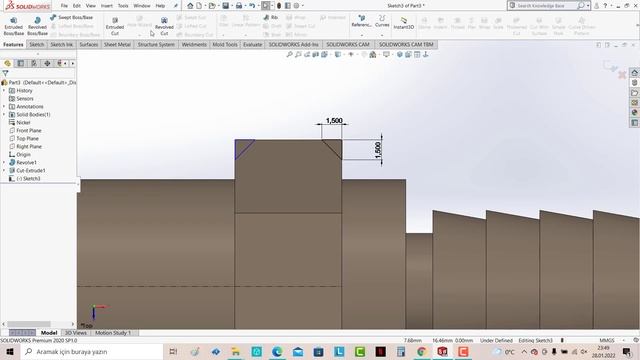This screenshot has height=360, width=640.
Task: Open the View menu
Action: 91,6
